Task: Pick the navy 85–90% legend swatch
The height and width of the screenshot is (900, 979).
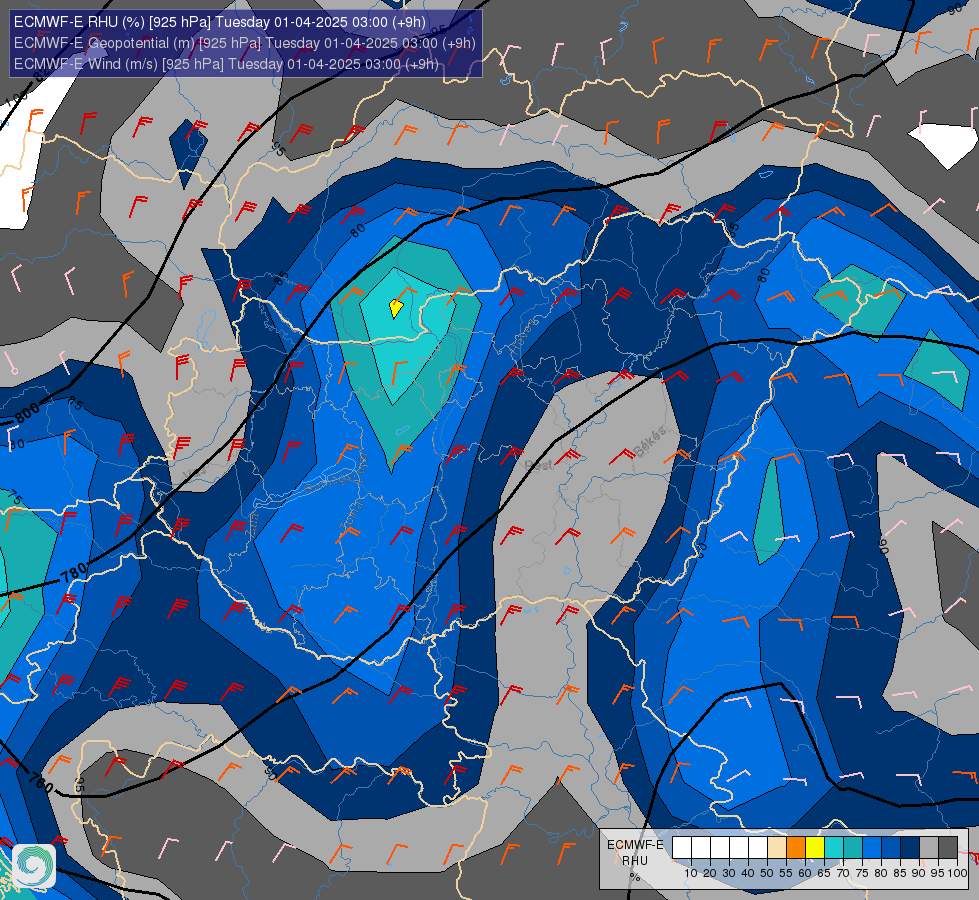Action: (x=910, y=848)
